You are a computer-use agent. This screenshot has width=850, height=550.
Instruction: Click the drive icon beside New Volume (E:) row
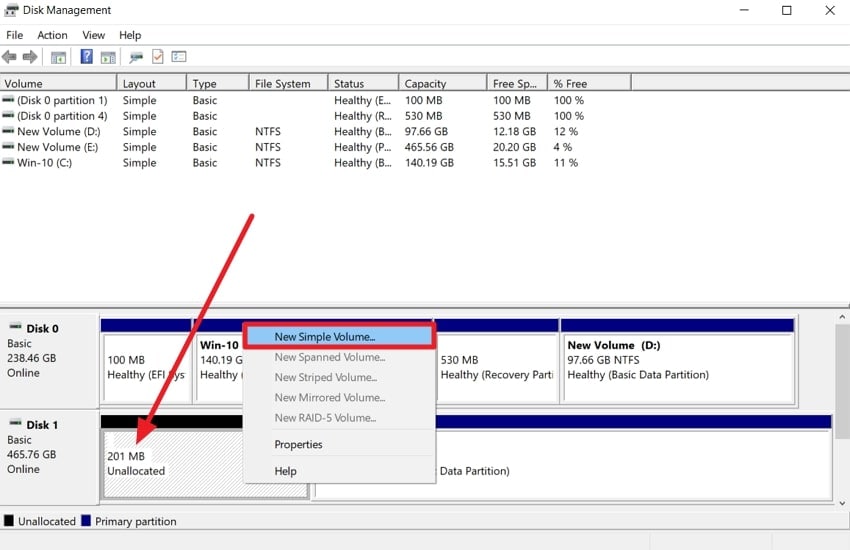click(8, 147)
